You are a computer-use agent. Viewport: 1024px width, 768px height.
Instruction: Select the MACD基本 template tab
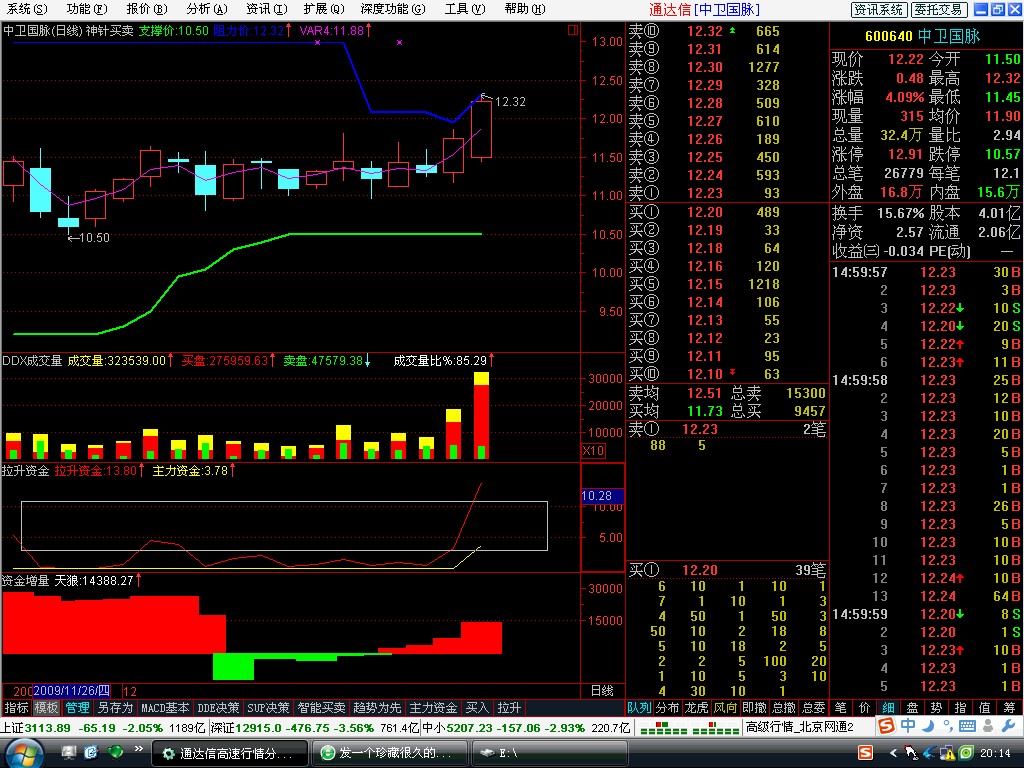(165, 708)
